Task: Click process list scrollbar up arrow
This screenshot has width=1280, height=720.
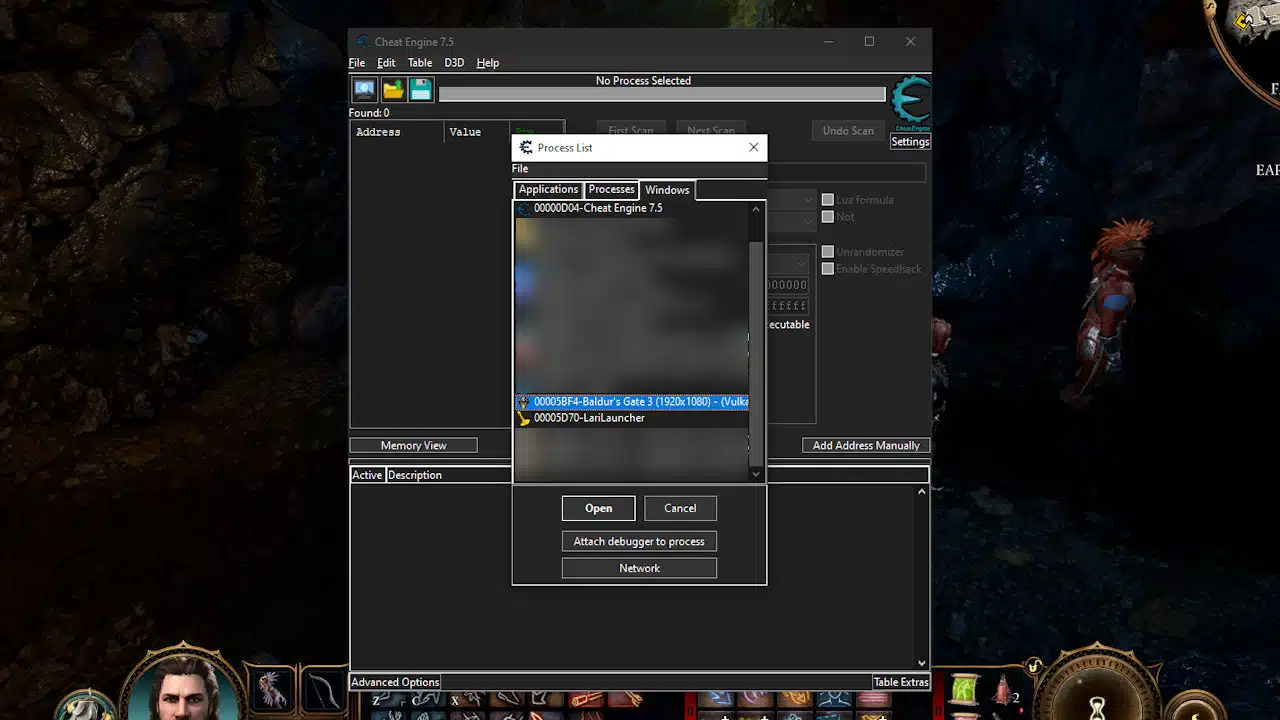Action: 756,210
